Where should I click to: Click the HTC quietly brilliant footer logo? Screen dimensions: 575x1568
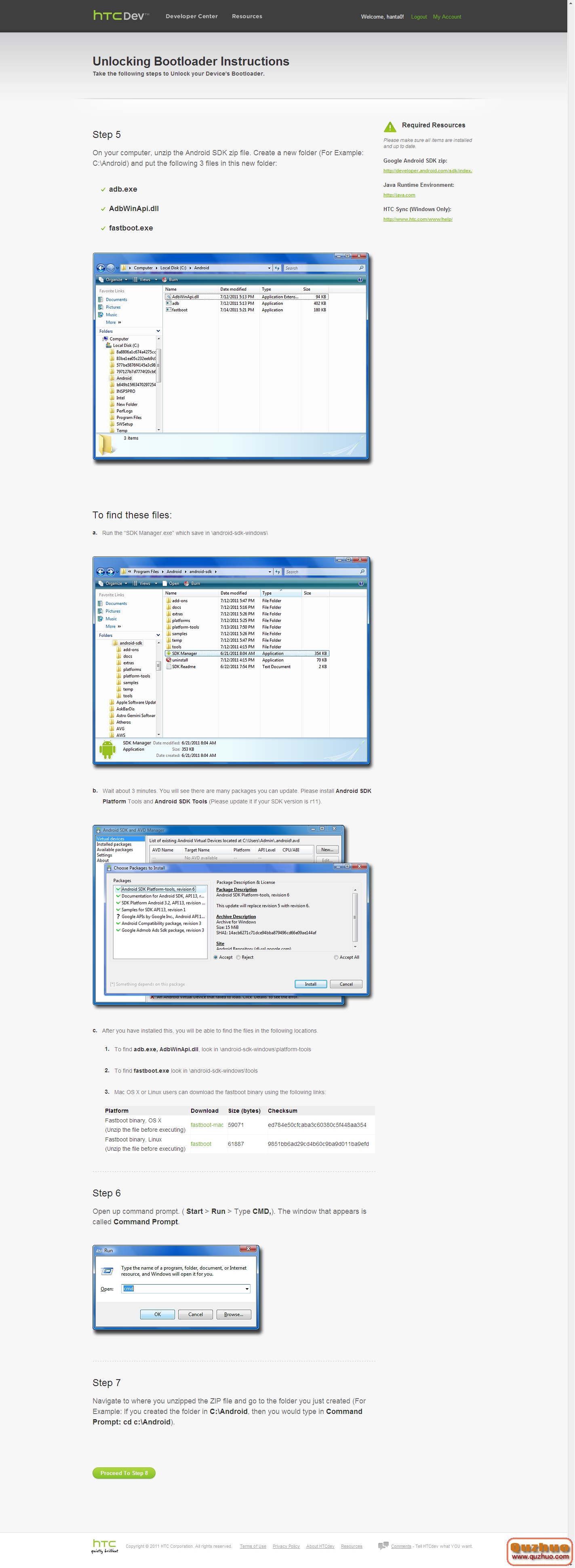pyautogui.click(x=105, y=1546)
